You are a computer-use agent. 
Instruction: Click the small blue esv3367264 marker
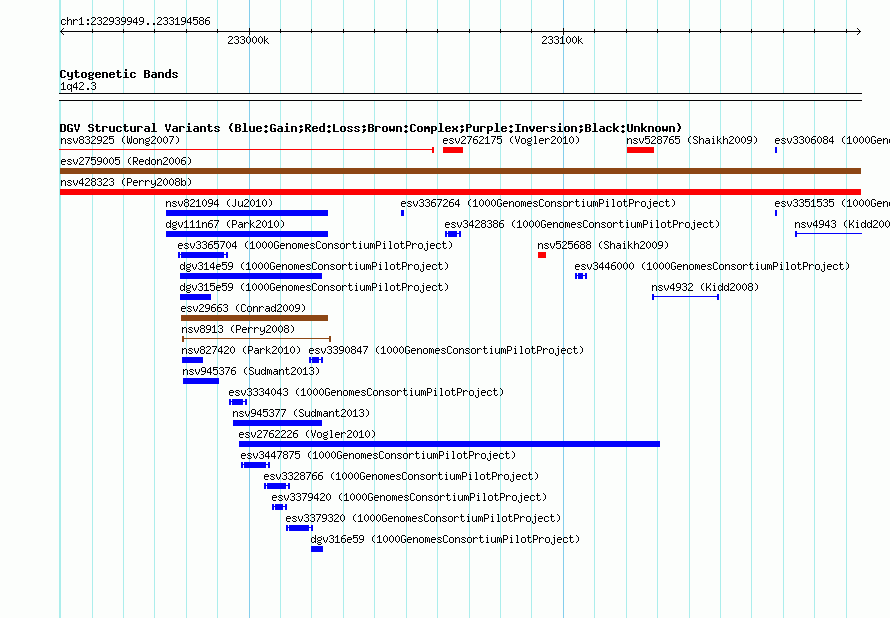(402, 213)
